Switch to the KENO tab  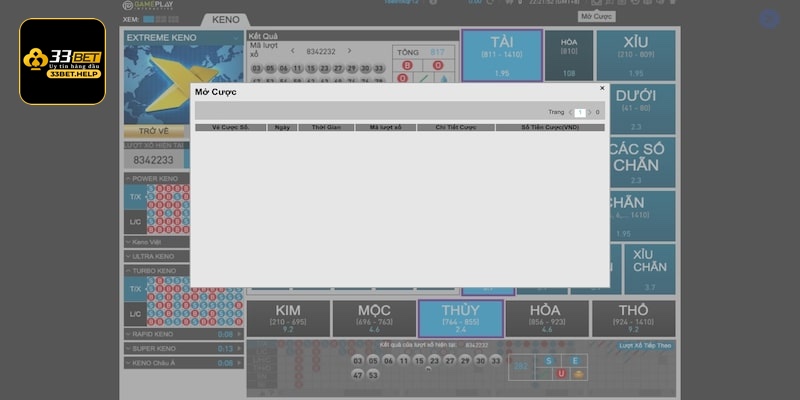click(x=225, y=19)
